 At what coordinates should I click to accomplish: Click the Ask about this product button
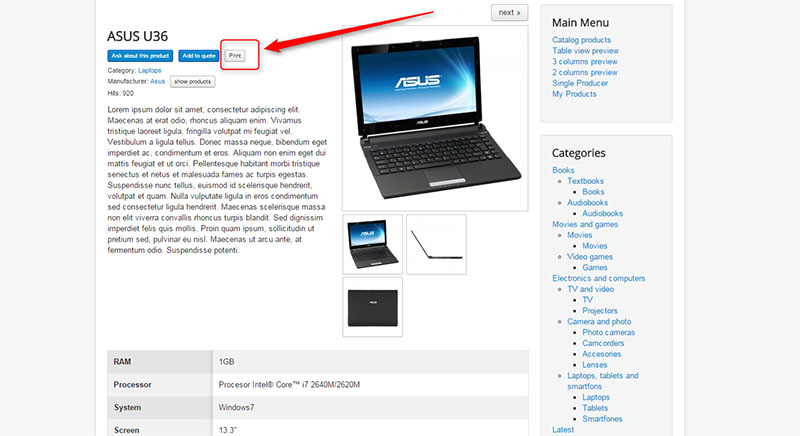coord(140,56)
